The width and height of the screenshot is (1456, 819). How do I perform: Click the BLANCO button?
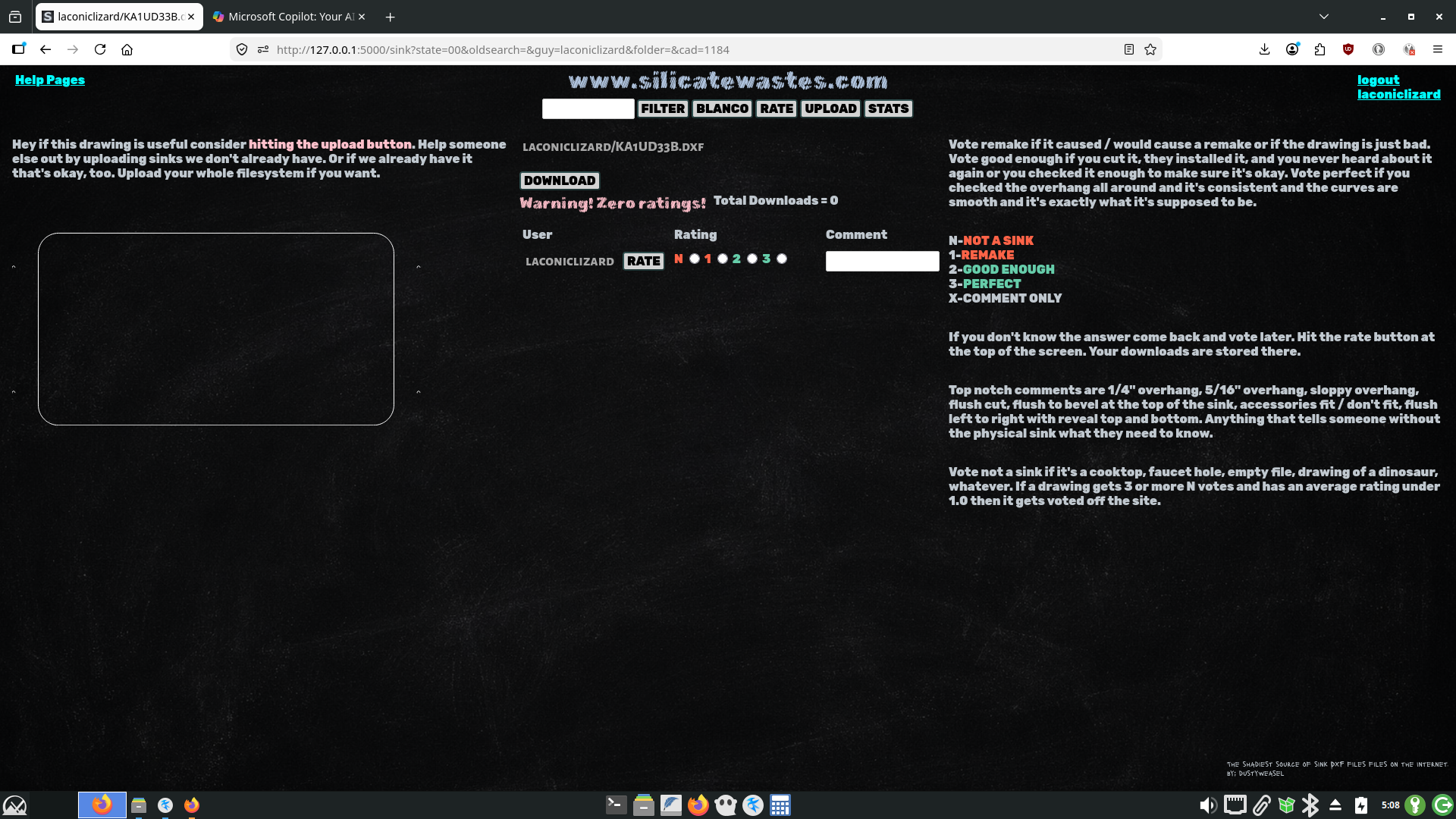click(x=722, y=108)
